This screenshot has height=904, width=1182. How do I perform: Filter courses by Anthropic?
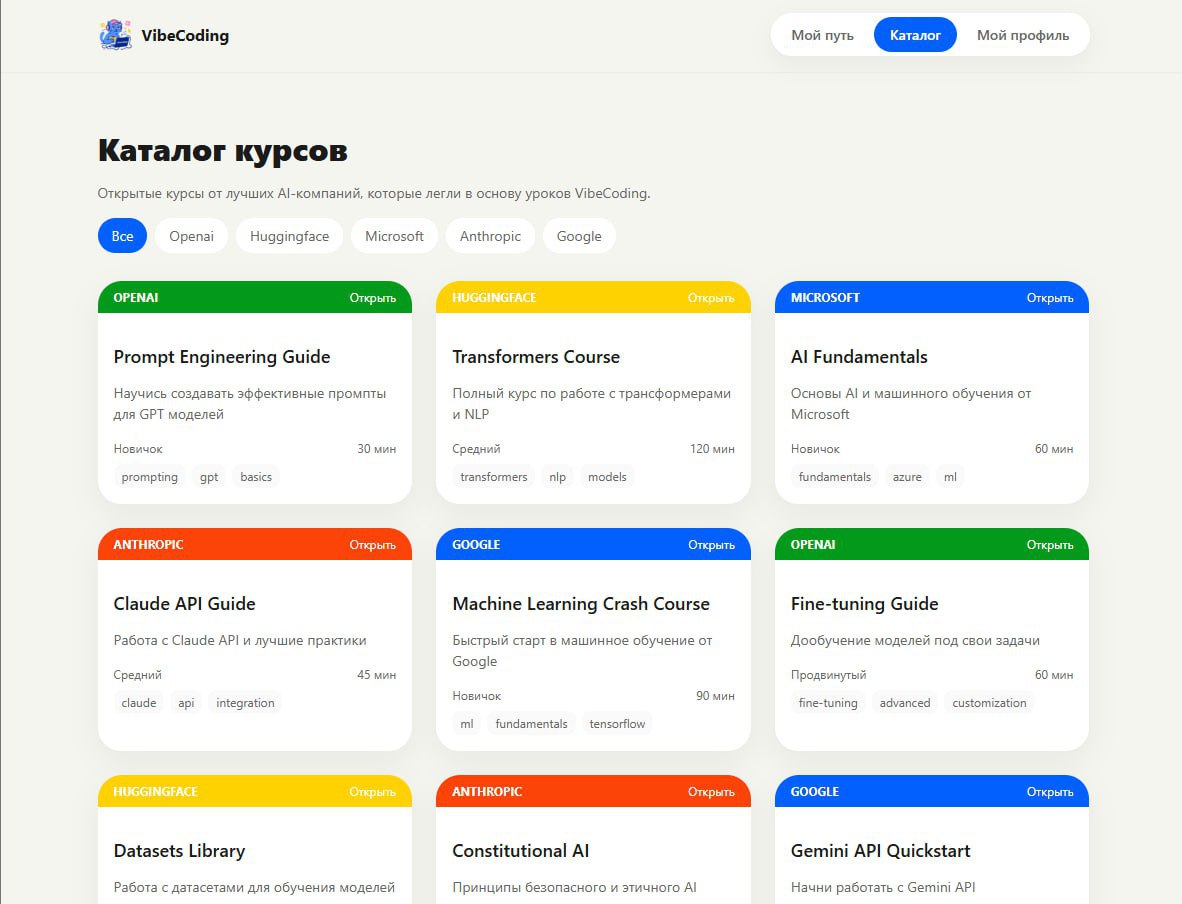click(490, 236)
